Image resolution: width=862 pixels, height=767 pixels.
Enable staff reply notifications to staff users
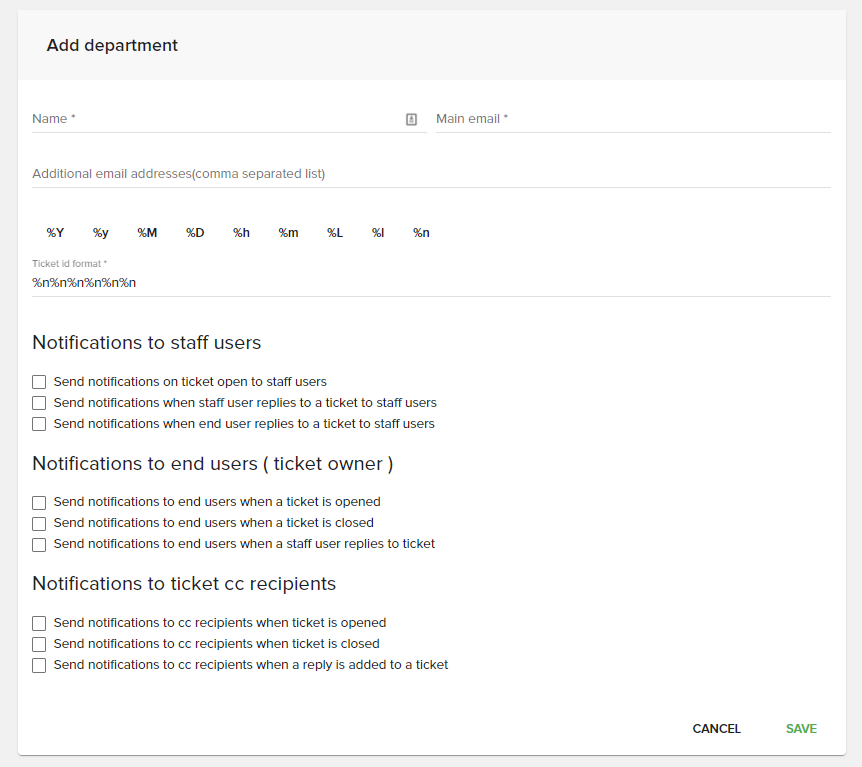tap(38, 402)
